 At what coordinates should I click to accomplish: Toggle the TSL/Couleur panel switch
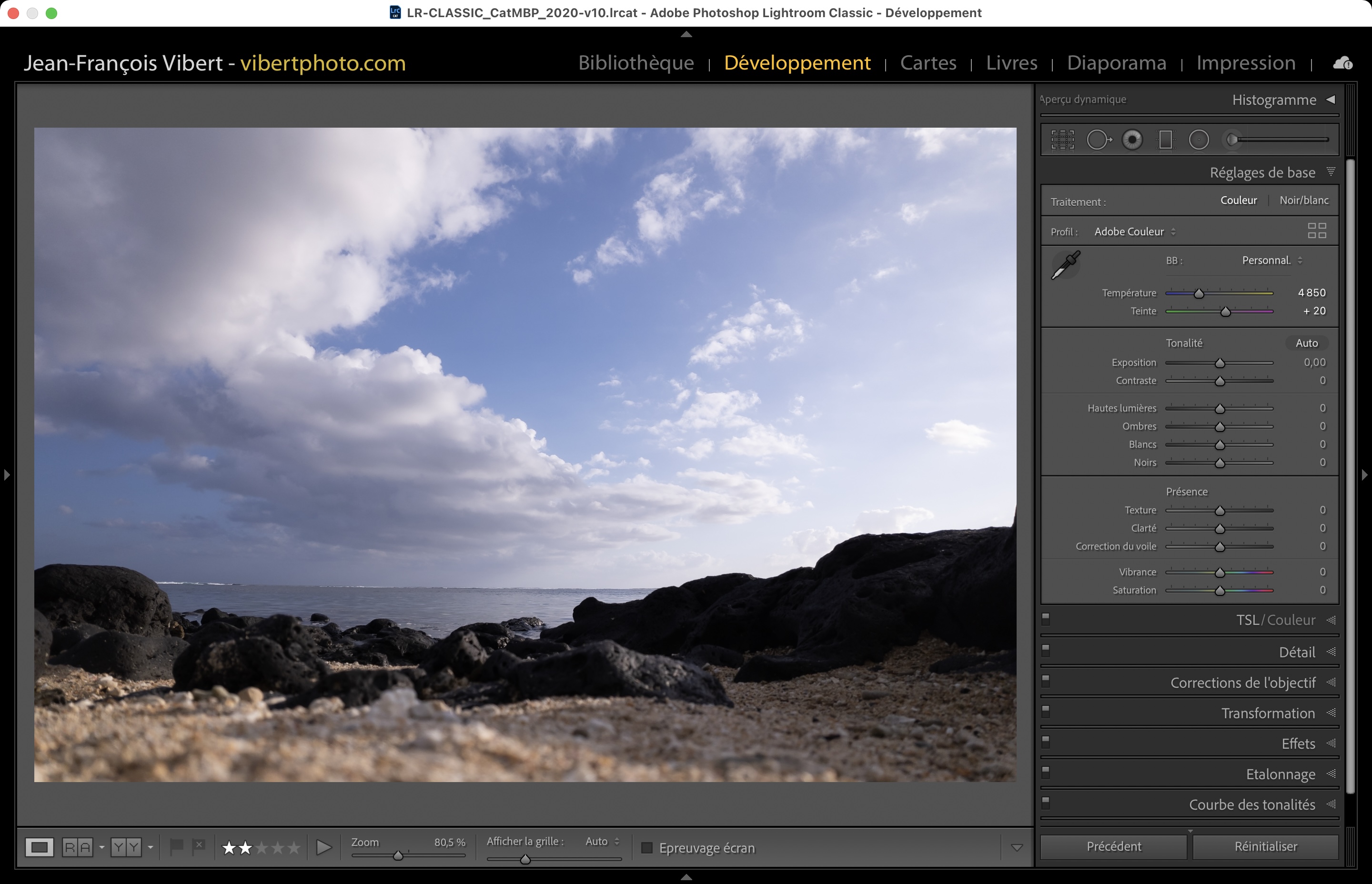coord(1046,618)
